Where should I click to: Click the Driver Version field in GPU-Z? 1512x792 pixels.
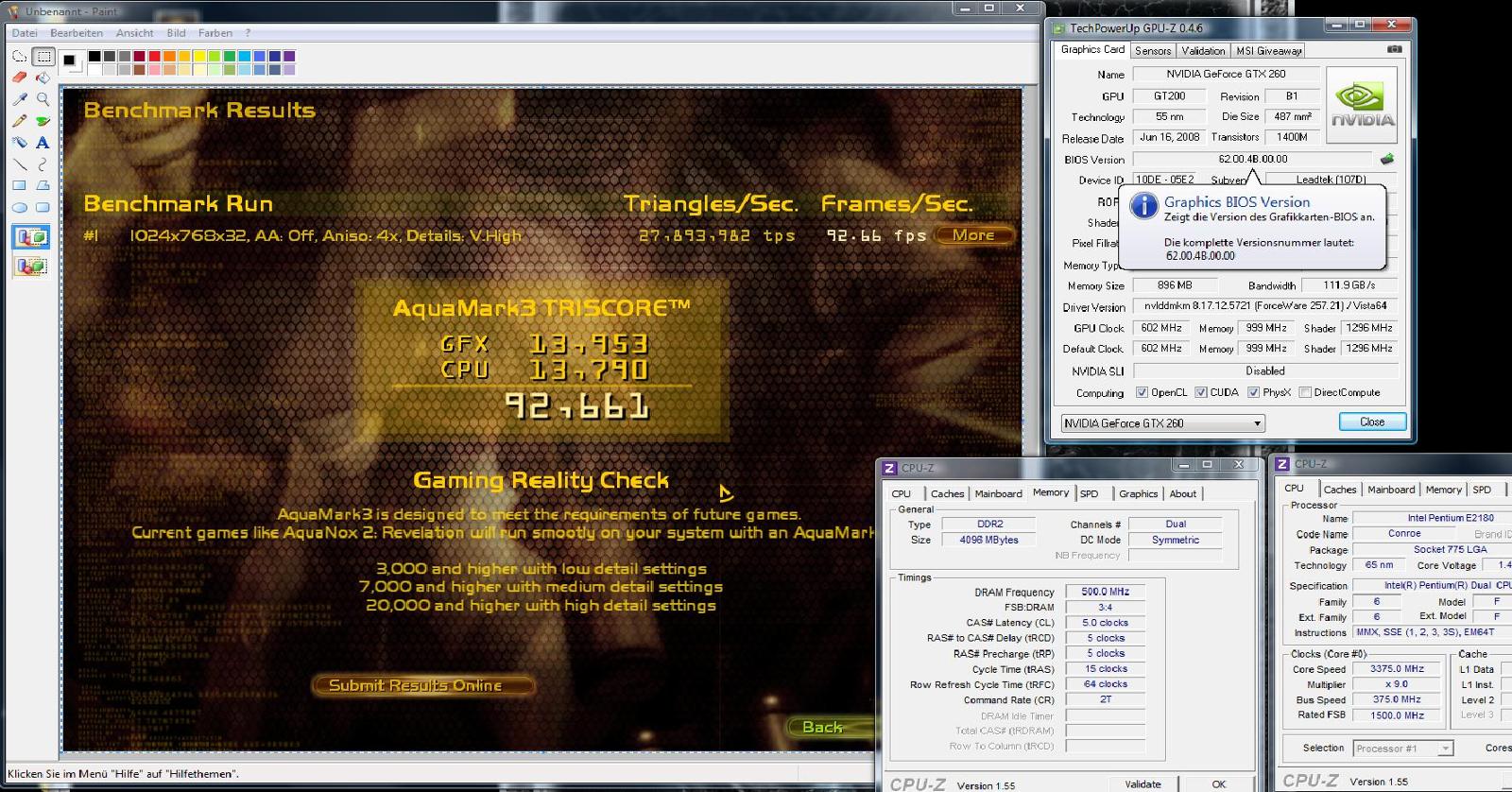point(1264,306)
